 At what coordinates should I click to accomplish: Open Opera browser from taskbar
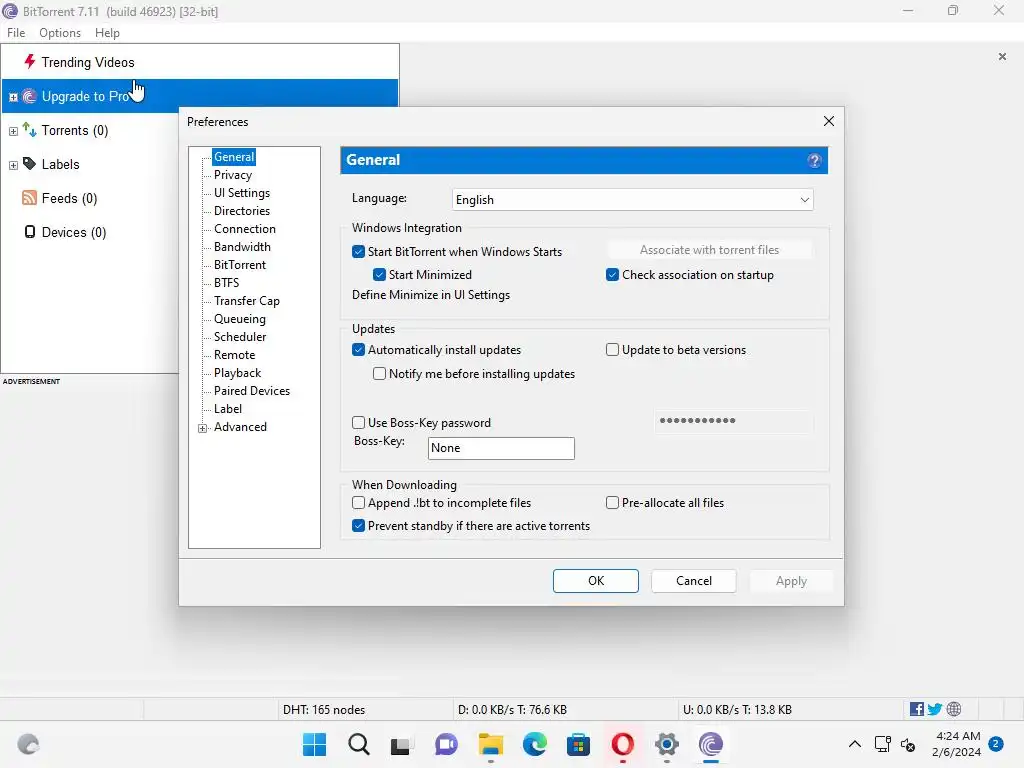coord(622,744)
